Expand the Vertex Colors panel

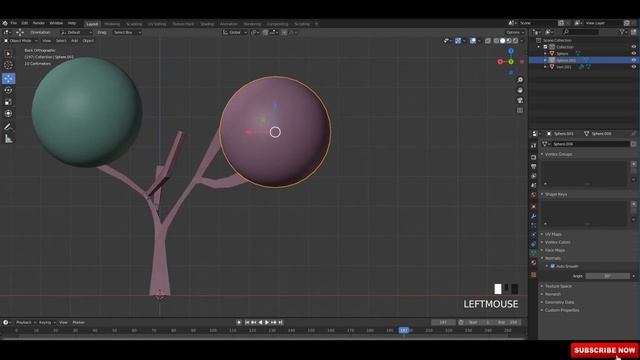point(557,242)
